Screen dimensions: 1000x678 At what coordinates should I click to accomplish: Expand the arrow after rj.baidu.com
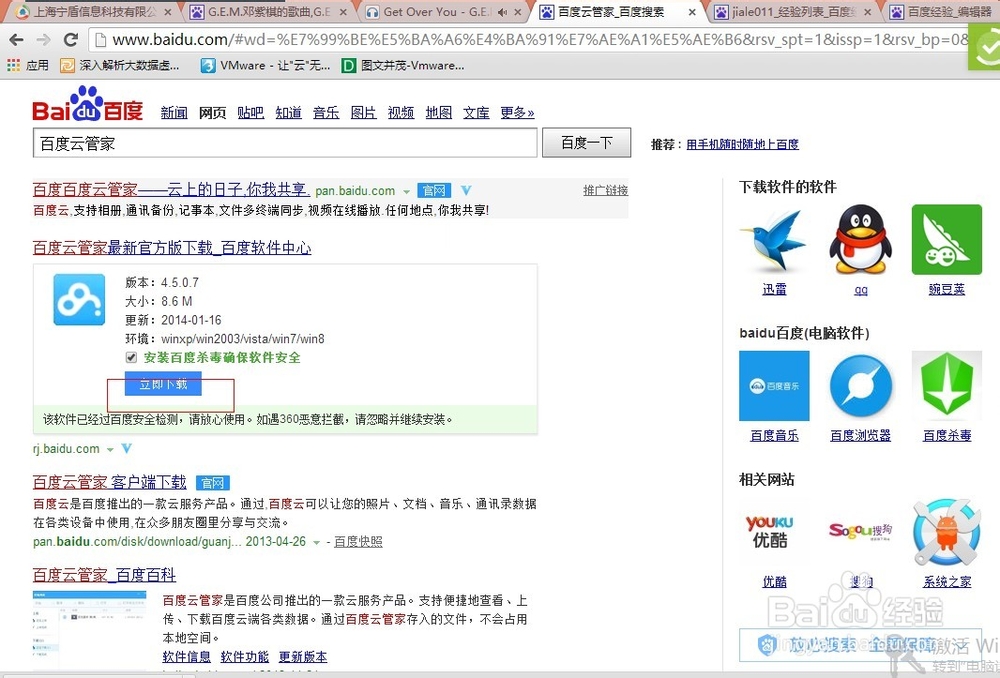coord(110,450)
